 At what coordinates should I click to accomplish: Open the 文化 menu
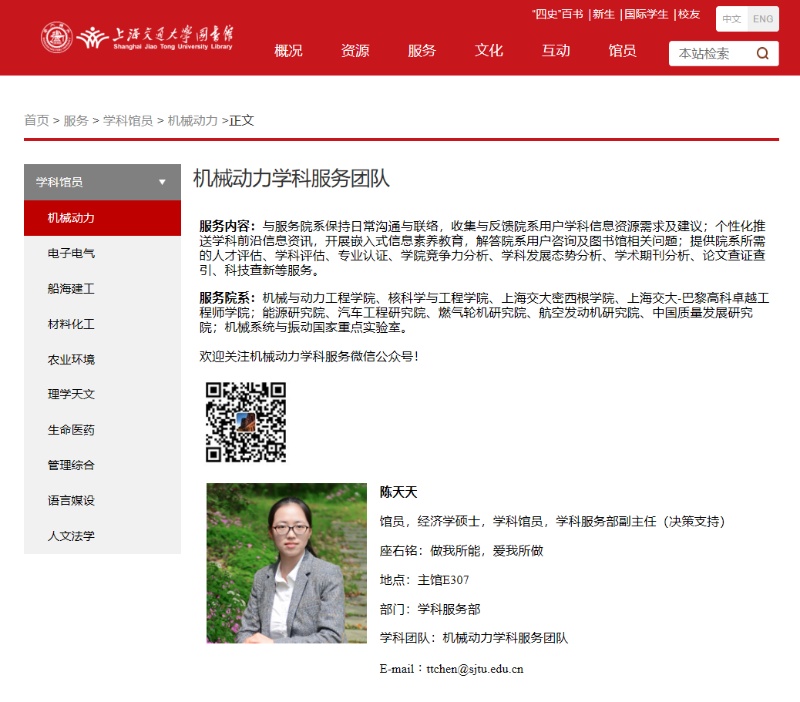point(489,51)
